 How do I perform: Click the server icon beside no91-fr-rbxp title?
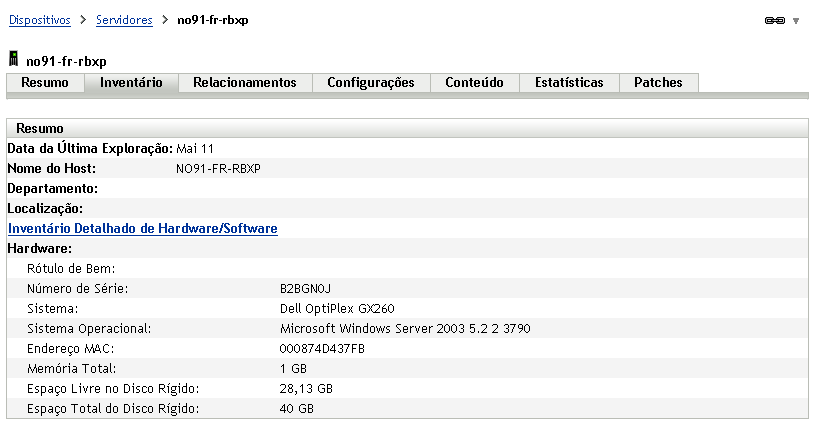click(14, 60)
